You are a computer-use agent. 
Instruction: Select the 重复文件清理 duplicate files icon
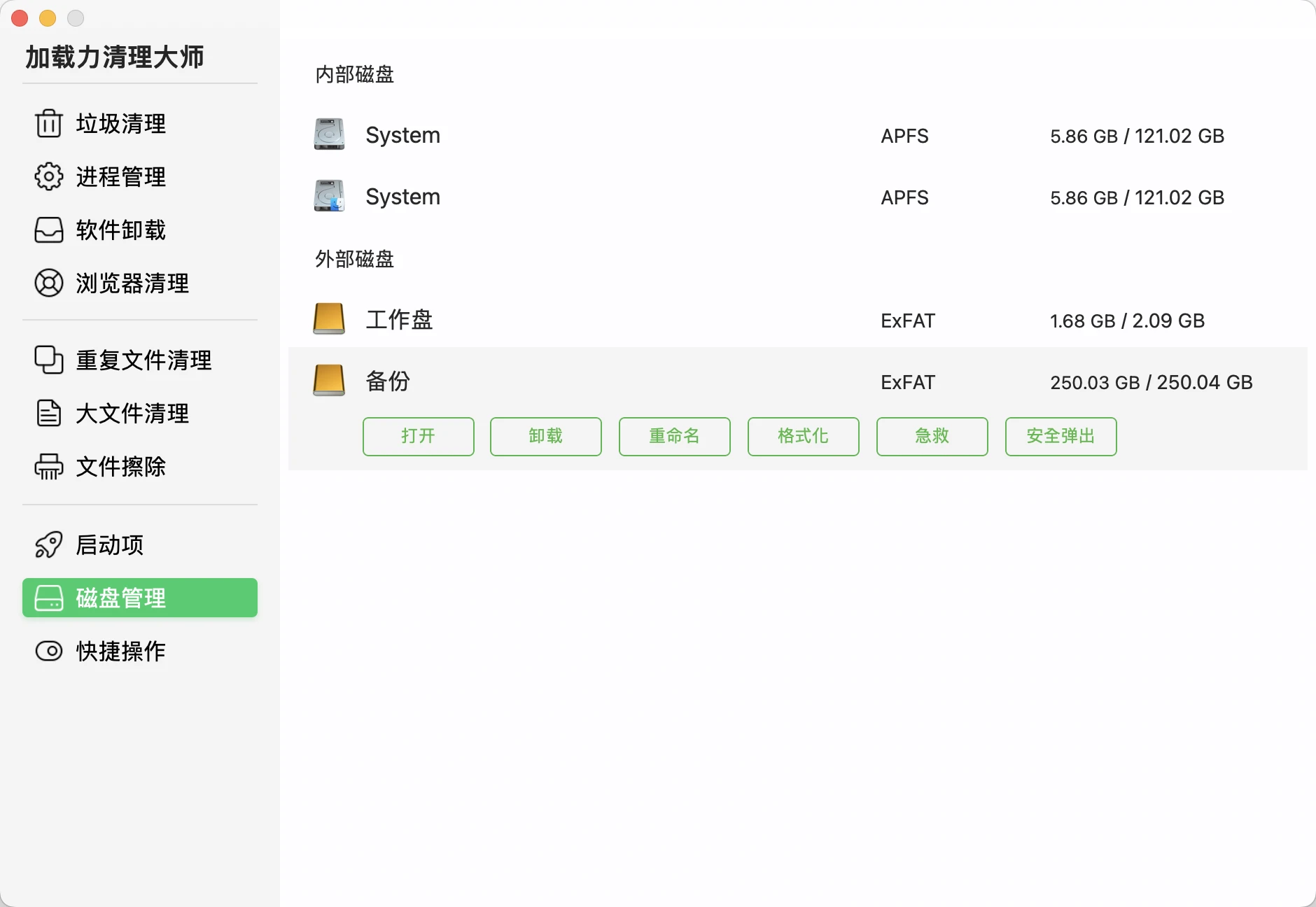pyautogui.click(x=48, y=360)
